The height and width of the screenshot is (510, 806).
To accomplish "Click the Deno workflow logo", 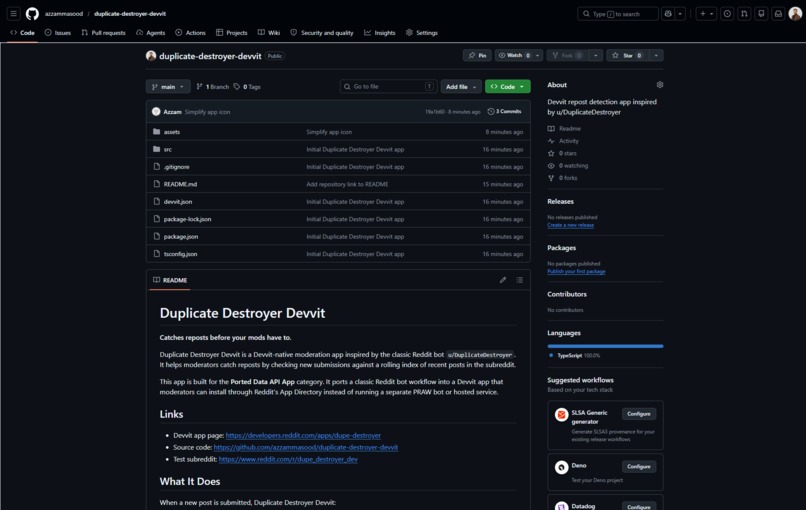I will coord(561,467).
